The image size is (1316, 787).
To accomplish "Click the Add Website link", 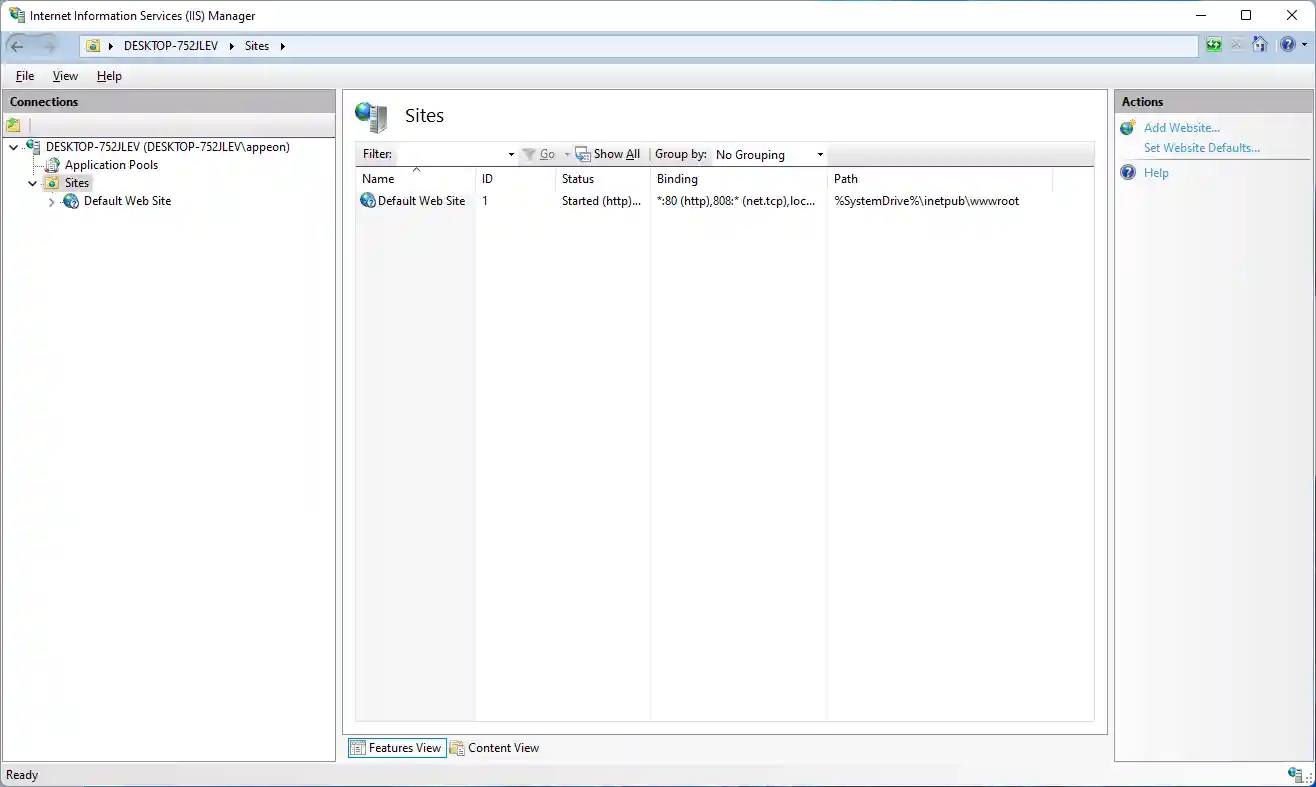I will coord(1181,128).
